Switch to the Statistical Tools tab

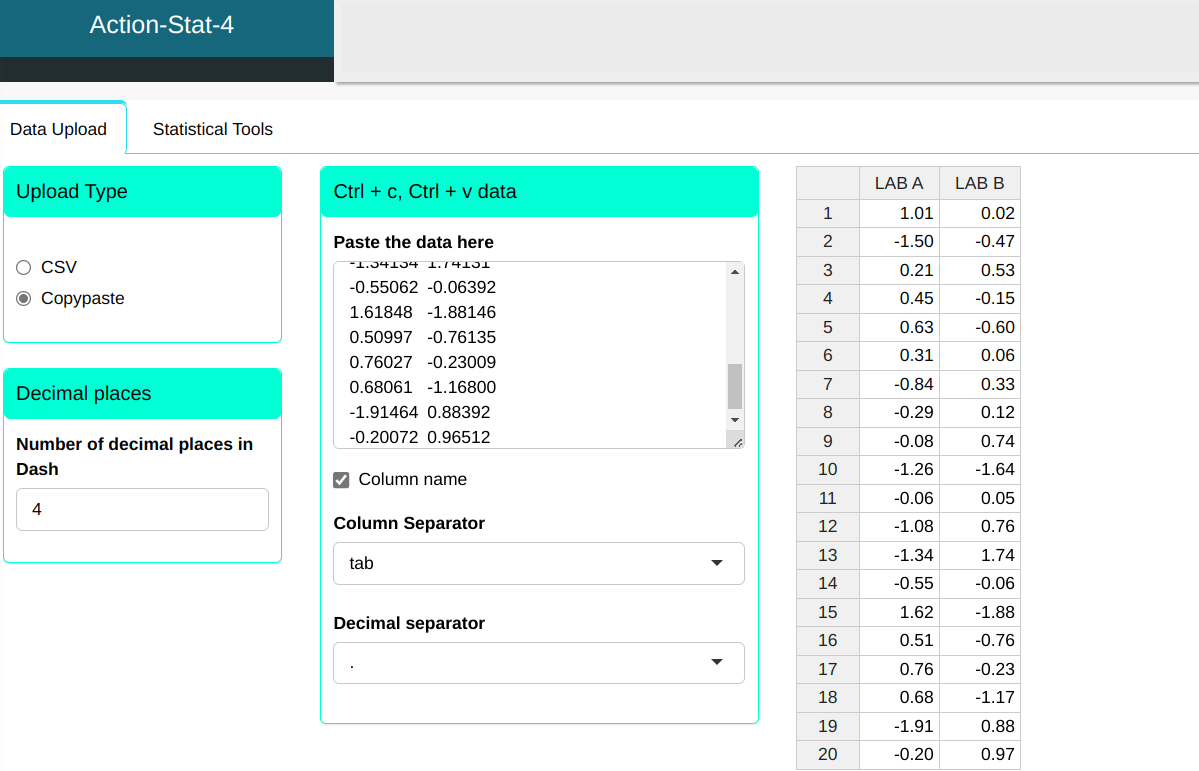point(212,129)
